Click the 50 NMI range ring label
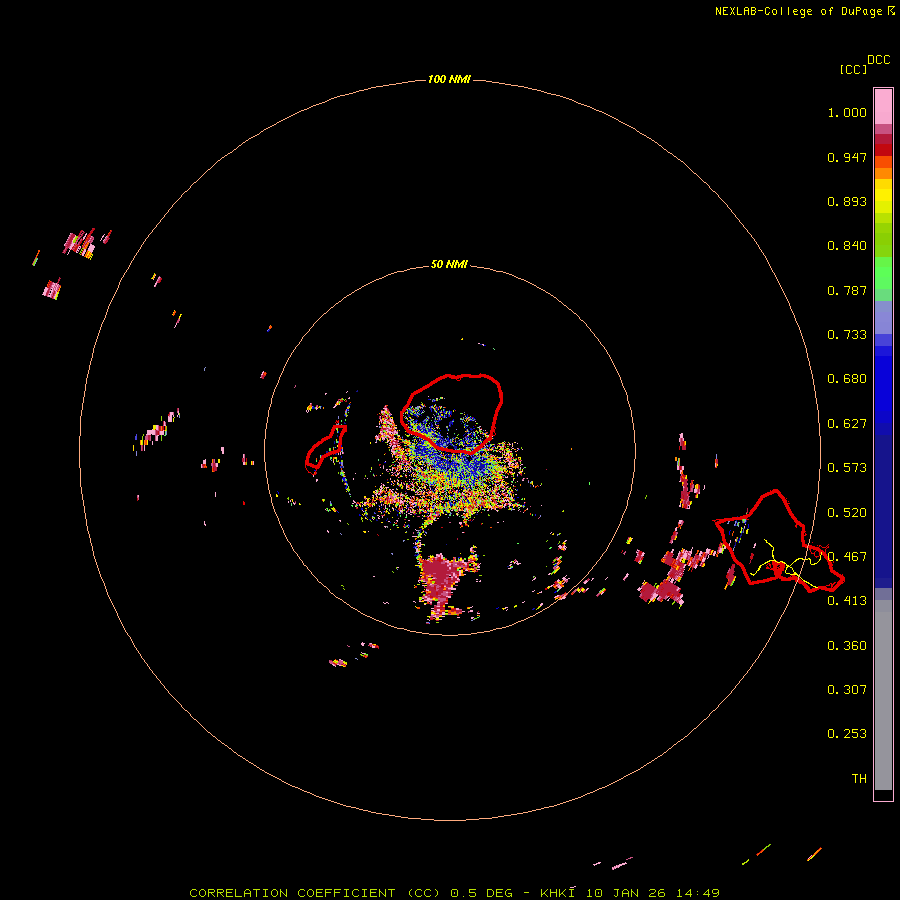Screen dimensions: 900x900 click(x=449, y=264)
